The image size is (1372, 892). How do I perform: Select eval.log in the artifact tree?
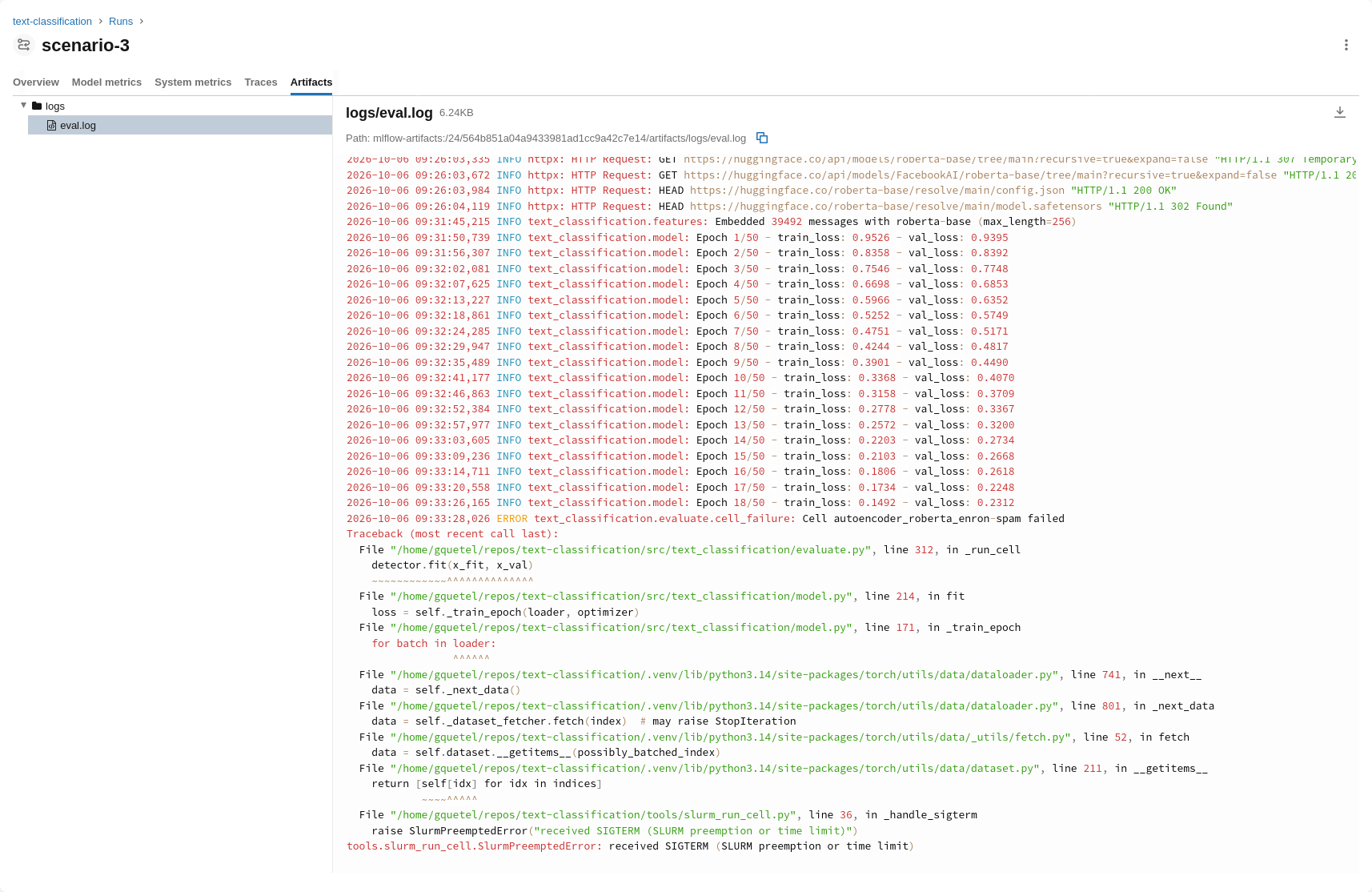coord(180,125)
